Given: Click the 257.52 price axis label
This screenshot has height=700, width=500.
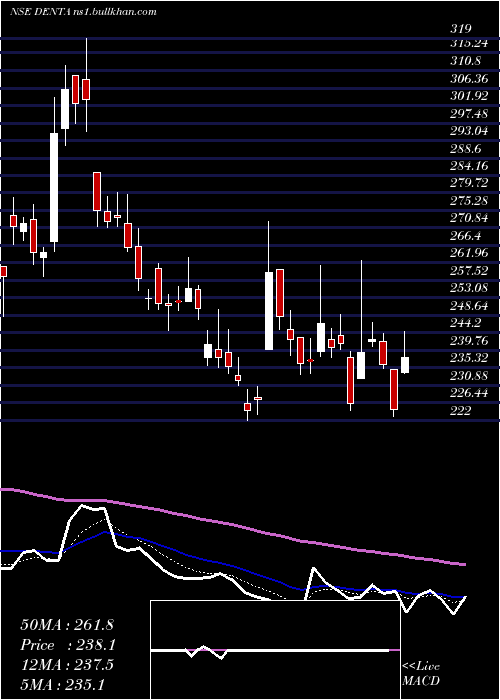Looking at the screenshot, I should tap(469, 271).
